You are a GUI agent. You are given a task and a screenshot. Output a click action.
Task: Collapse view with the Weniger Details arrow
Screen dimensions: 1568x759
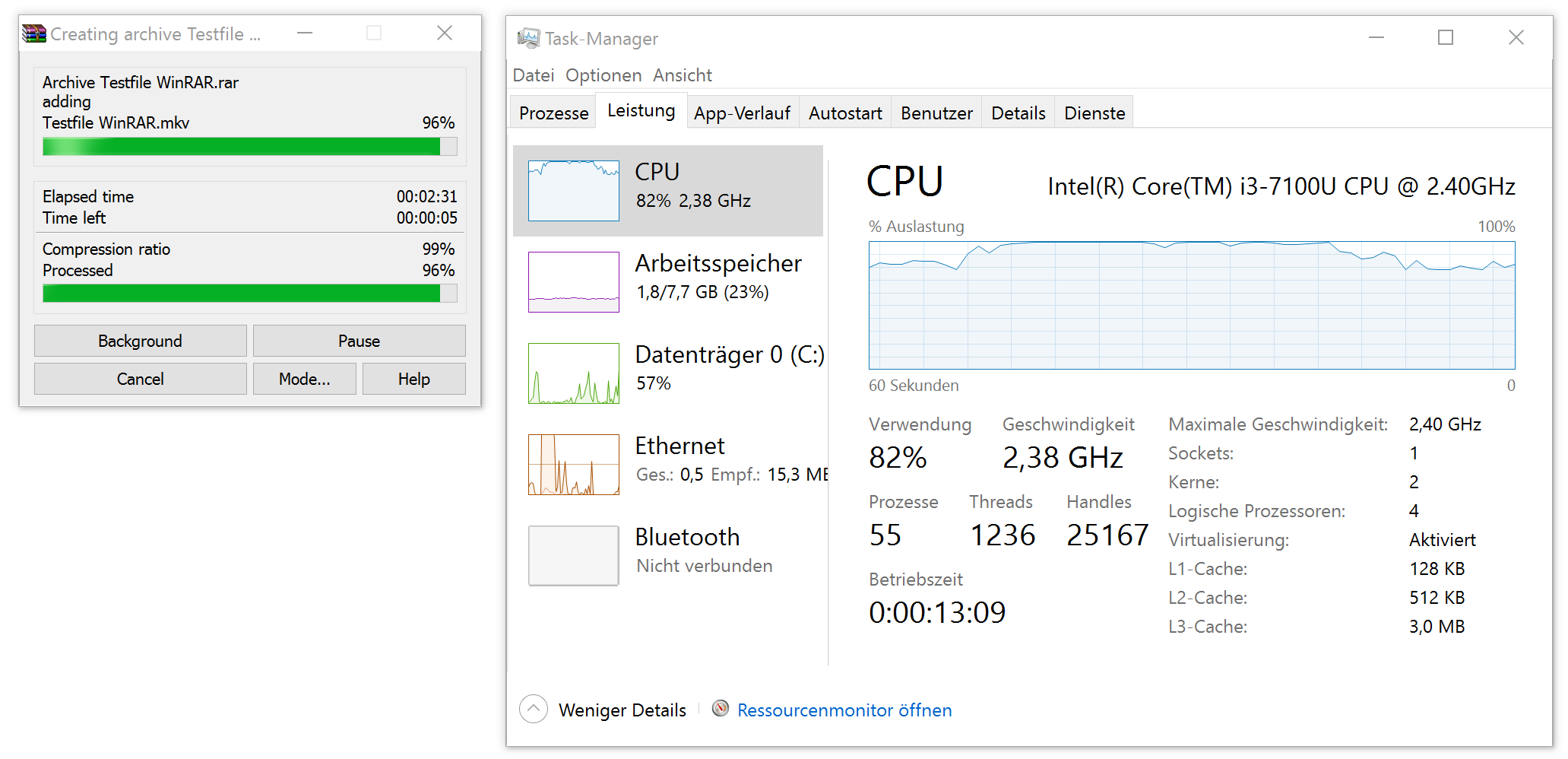(534, 709)
